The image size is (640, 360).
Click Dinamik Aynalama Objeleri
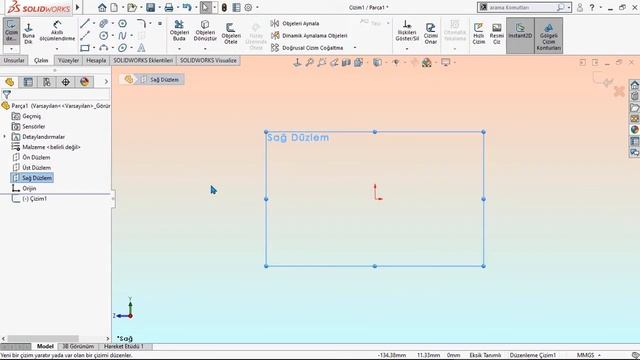click(x=309, y=36)
